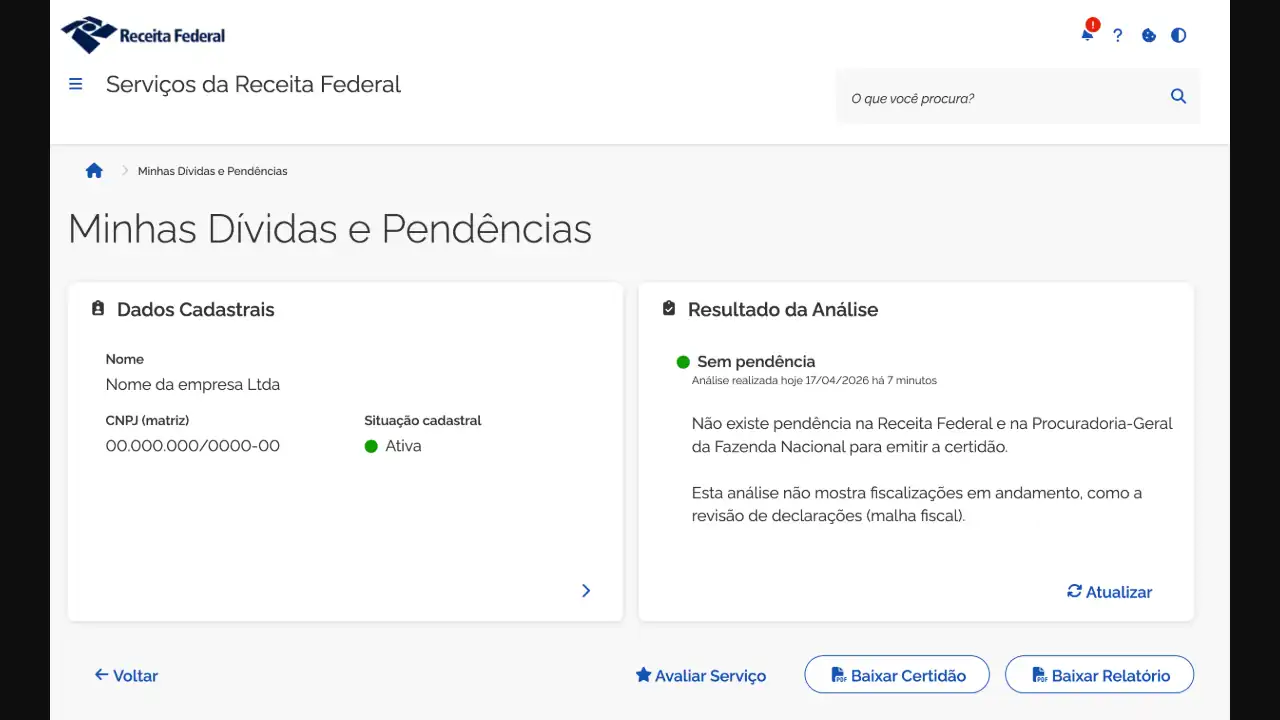Click the home icon in the breadcrumb
1280x720 pixels.
tap(94, 170)
